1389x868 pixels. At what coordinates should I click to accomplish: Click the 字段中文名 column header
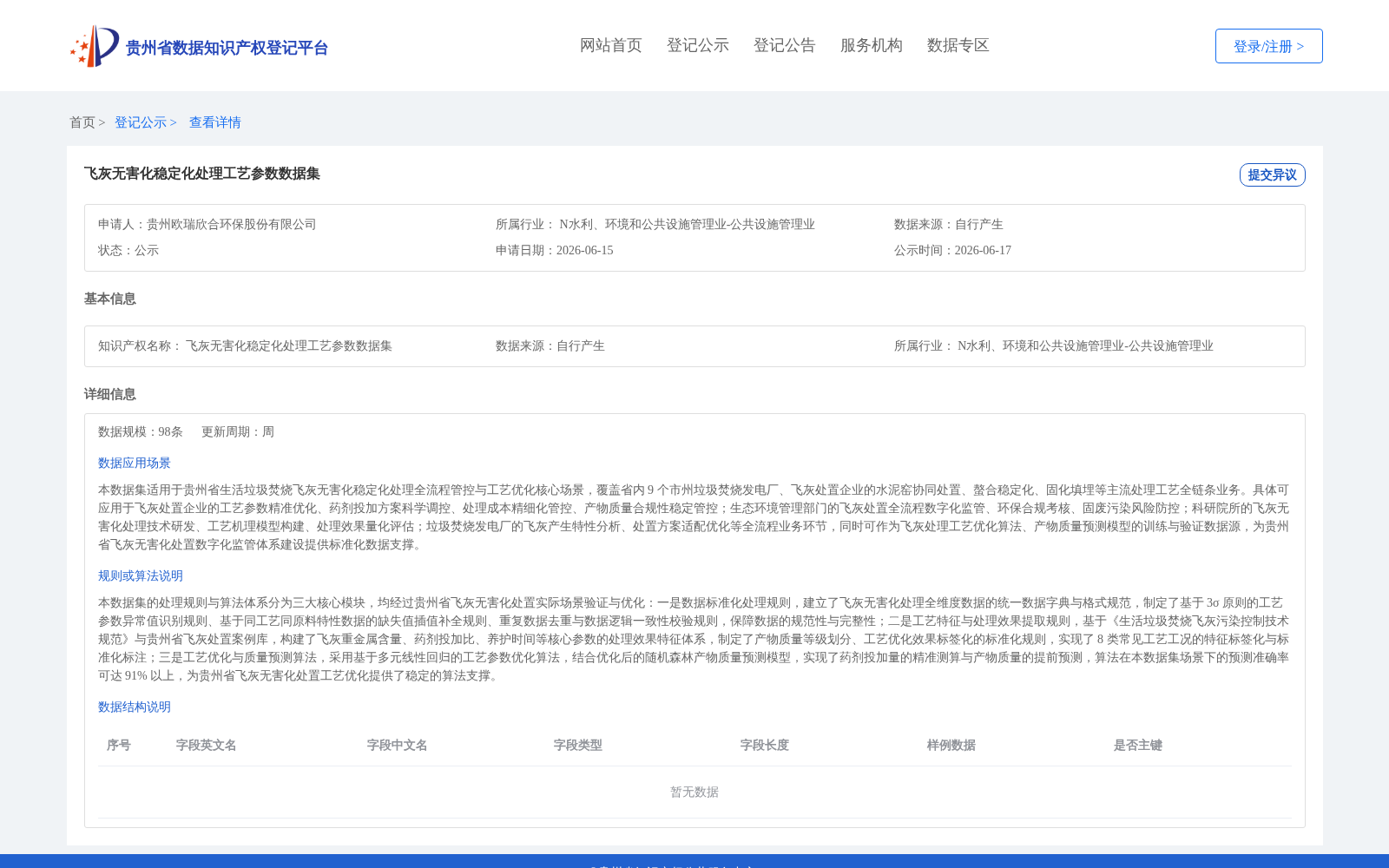click(x=398, y=745)
